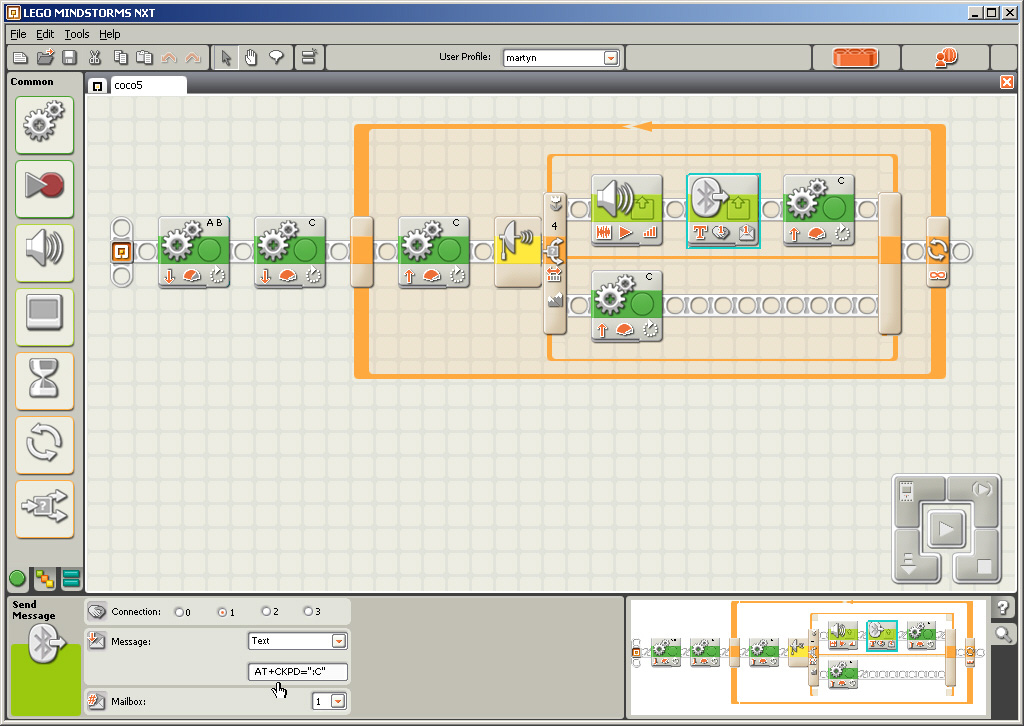Select the Display block in Common palette
1024x726 pixels.
[x=44, y=317]
